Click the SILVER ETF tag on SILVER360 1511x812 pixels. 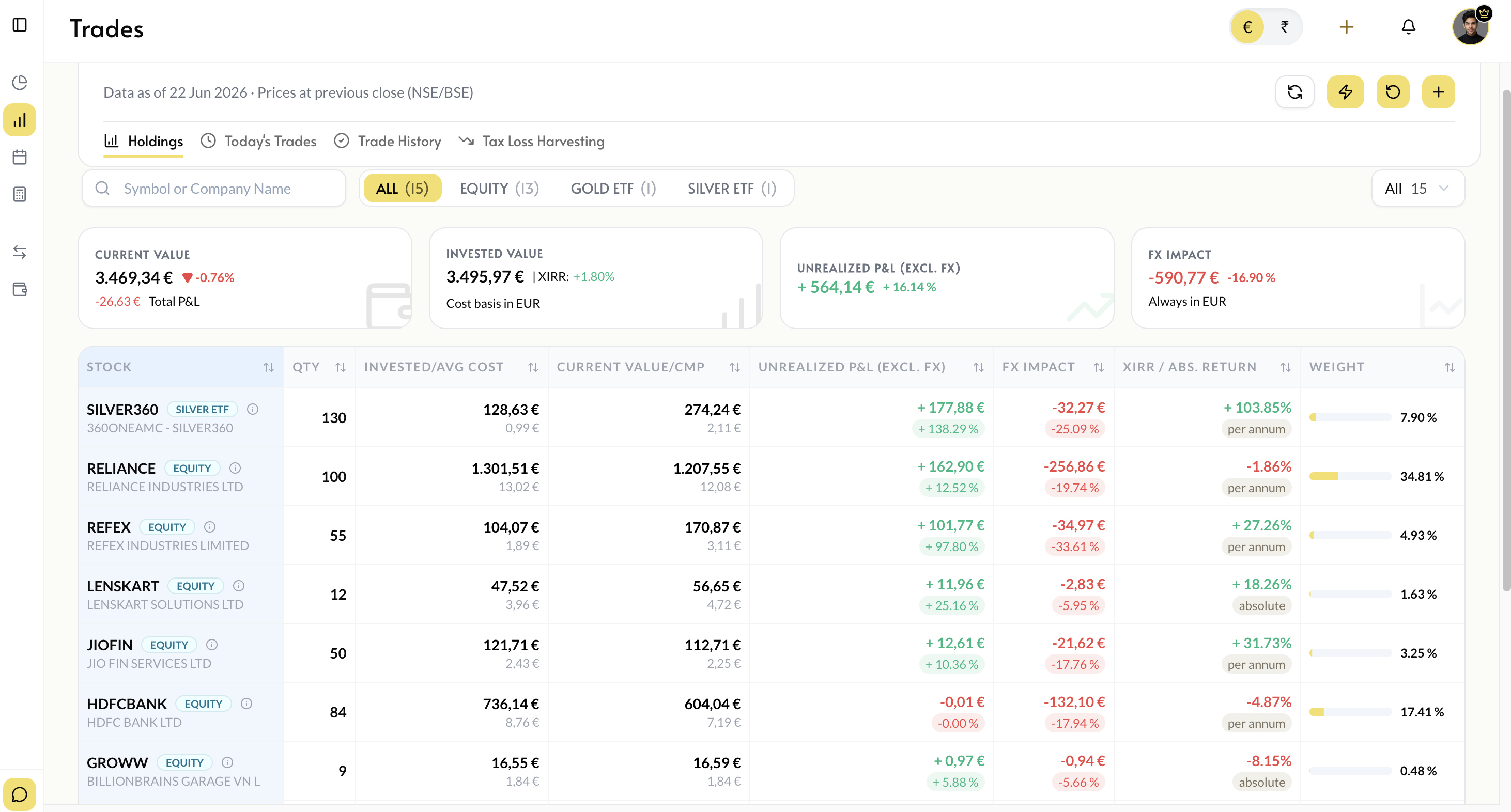click(203, 409)
